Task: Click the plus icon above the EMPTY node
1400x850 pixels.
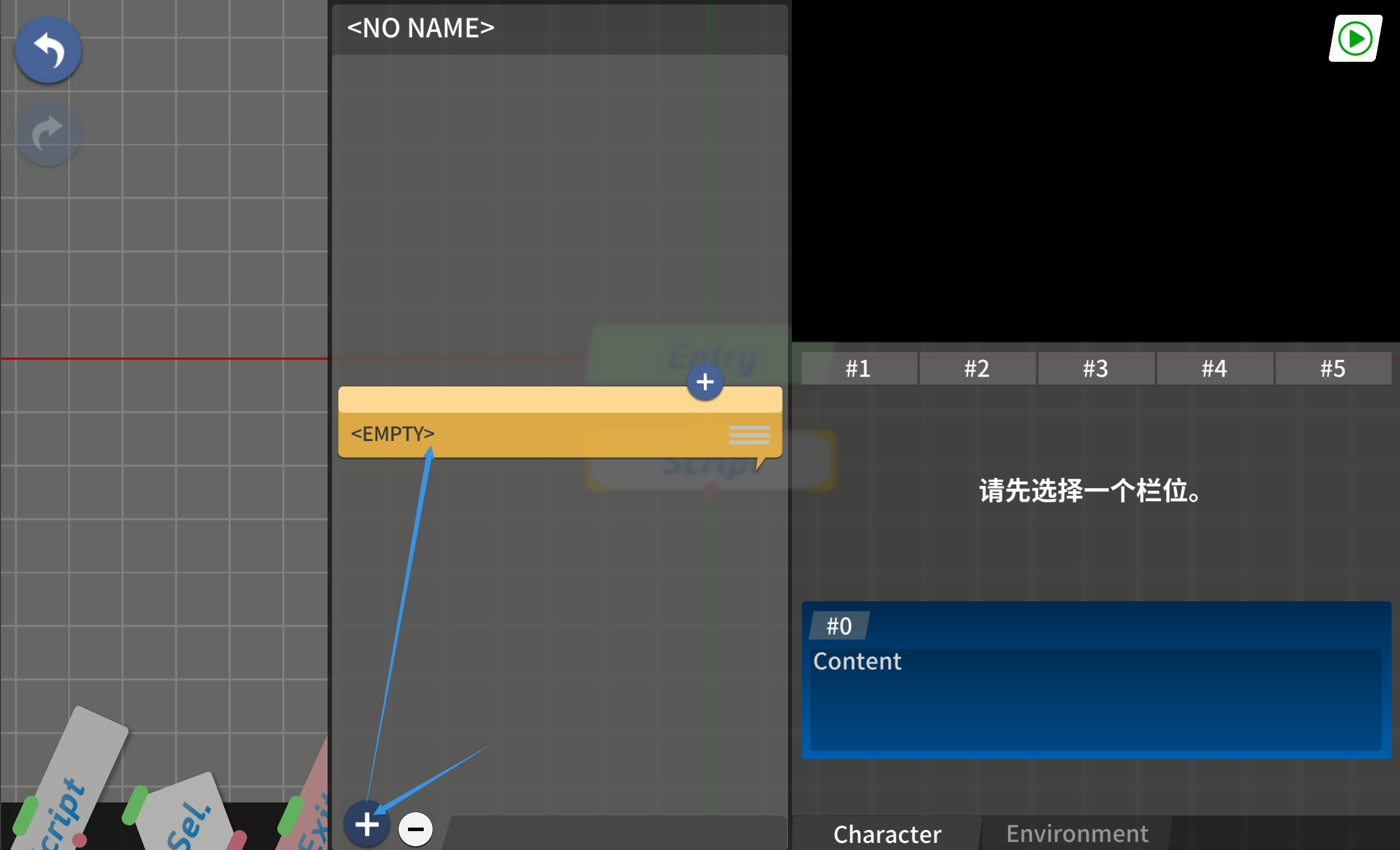Action: click(x=704, y=382)
